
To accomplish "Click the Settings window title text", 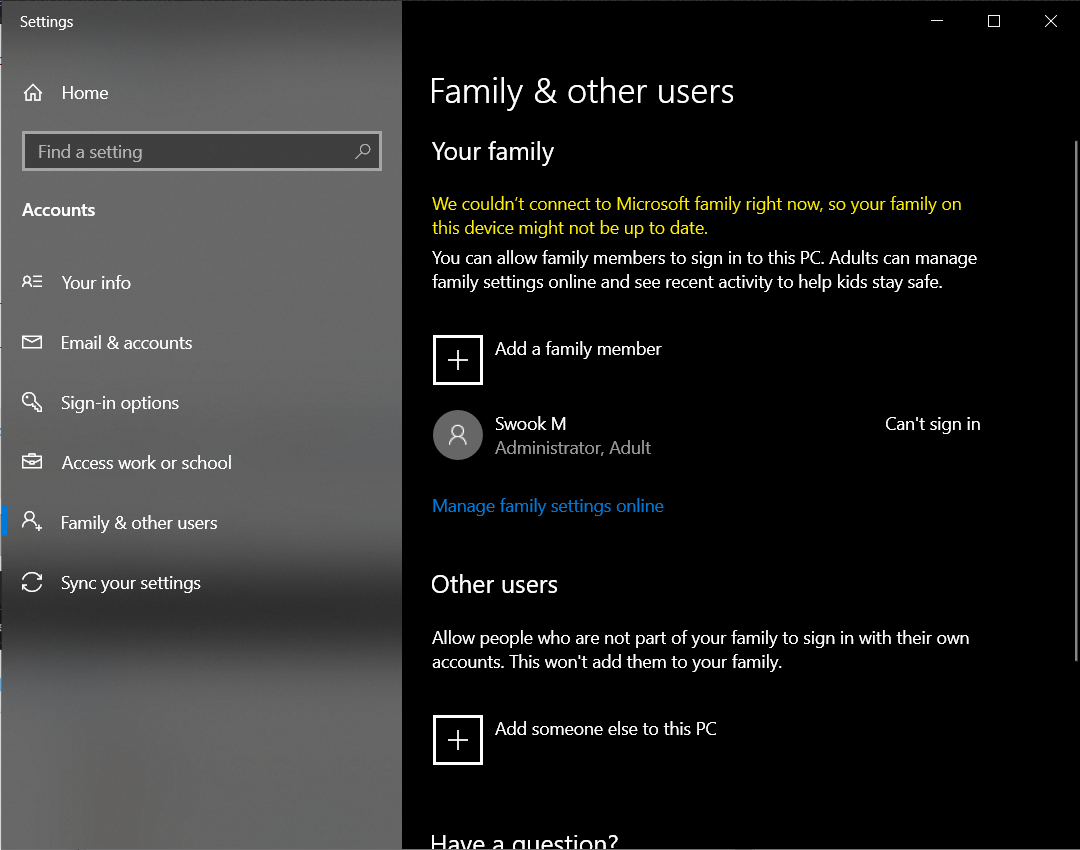I will pos(46,21).
